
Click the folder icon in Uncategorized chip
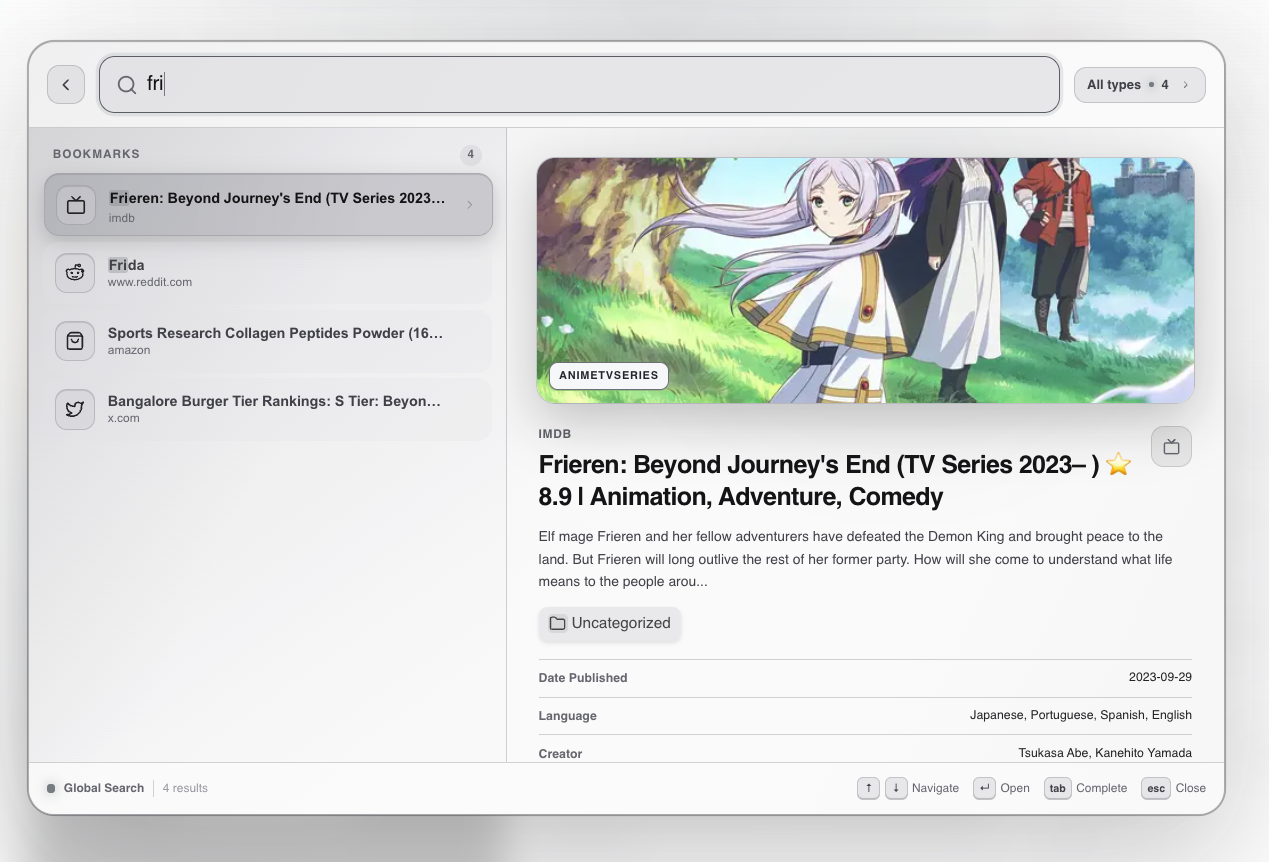pyautogui.click(x=558, y=623)
